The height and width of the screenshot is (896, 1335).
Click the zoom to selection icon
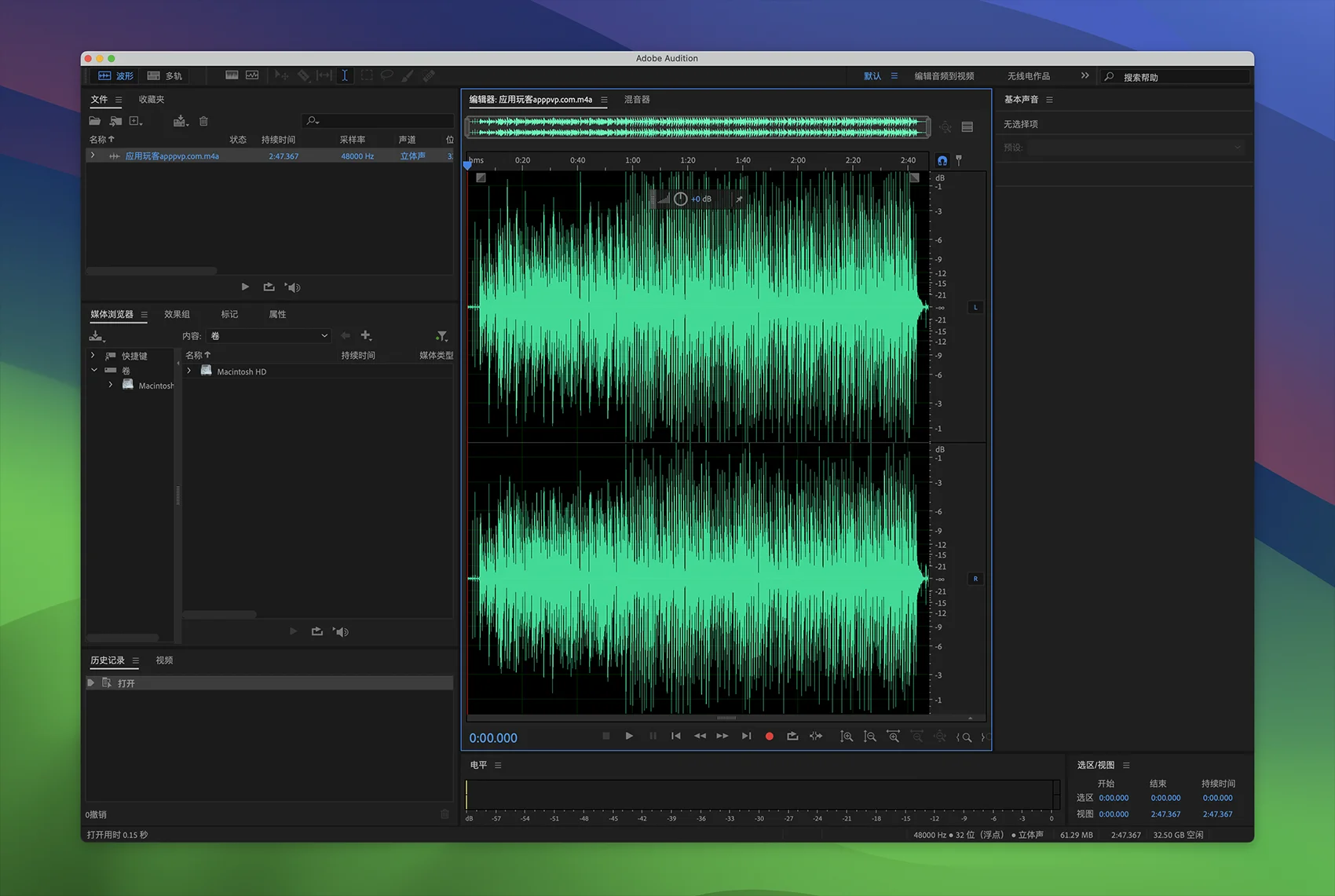965,737
